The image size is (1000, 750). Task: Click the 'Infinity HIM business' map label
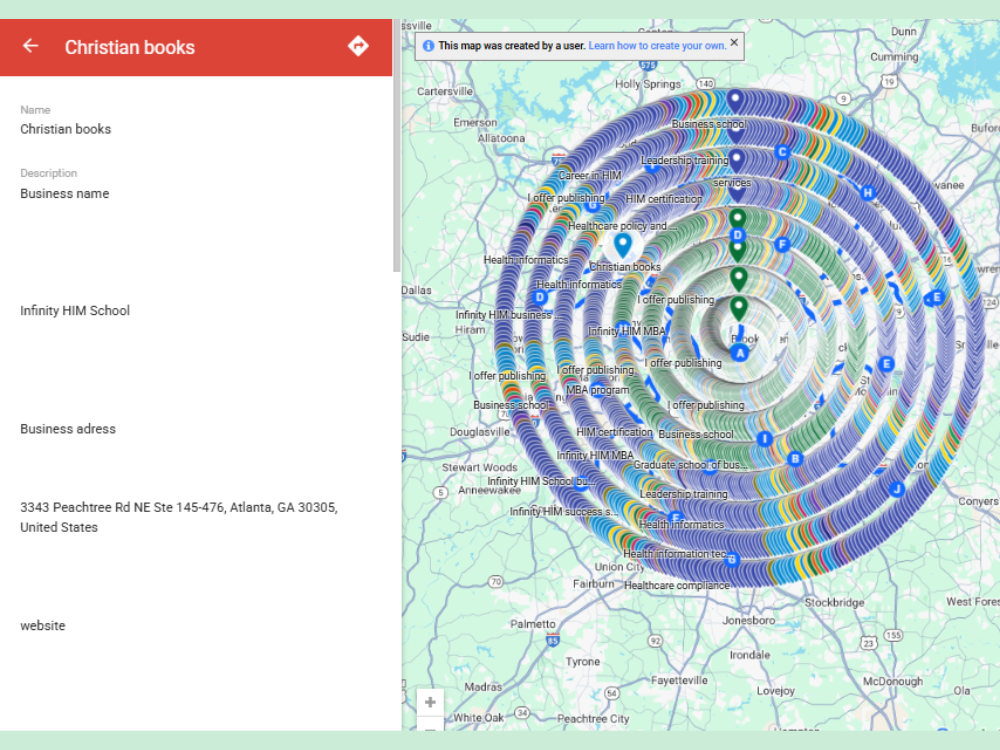505,314
